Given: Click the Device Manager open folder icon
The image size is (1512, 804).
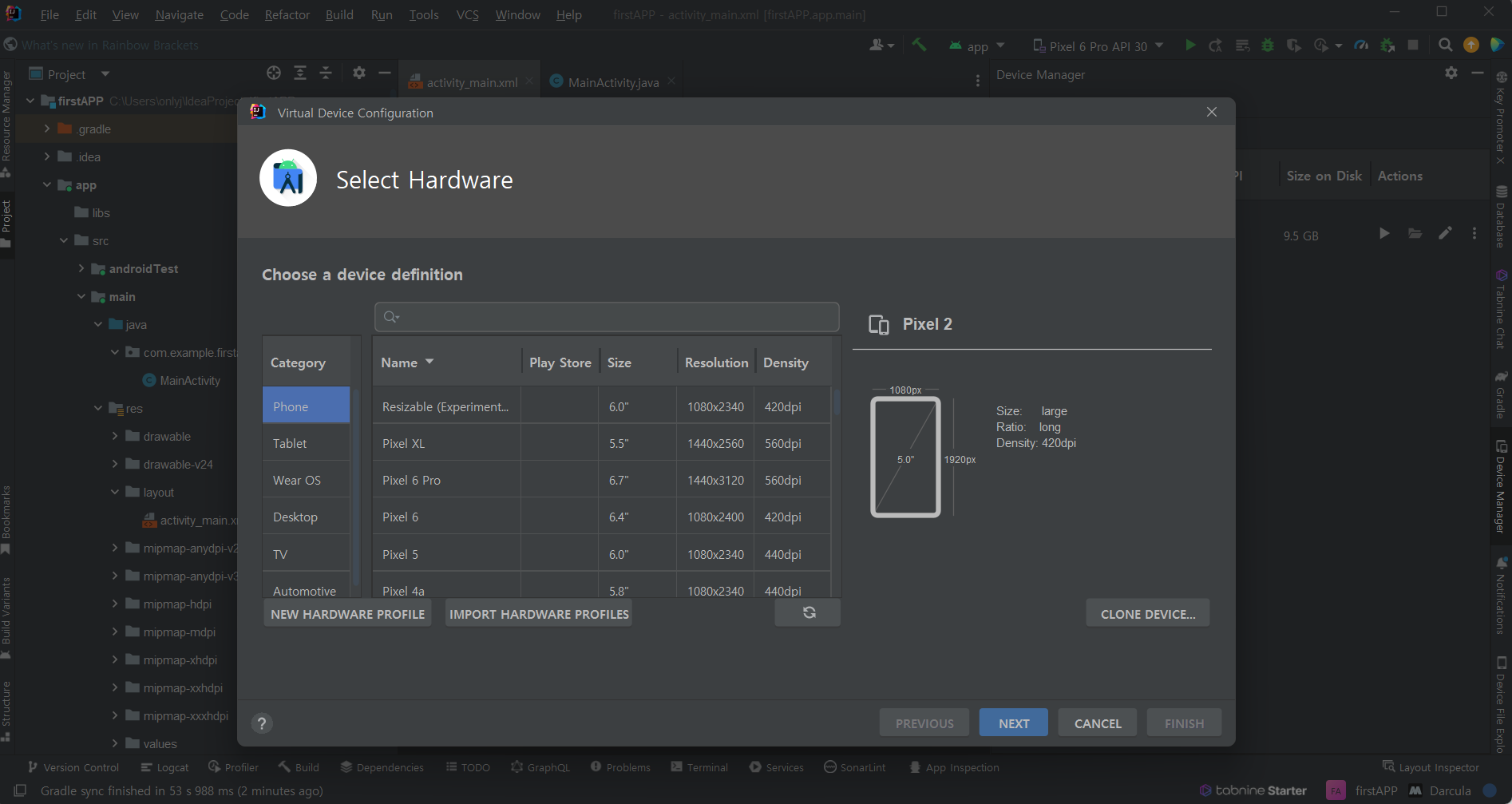Looking at the screenshot, I should pyautogui.click(x=1415, y=234).
